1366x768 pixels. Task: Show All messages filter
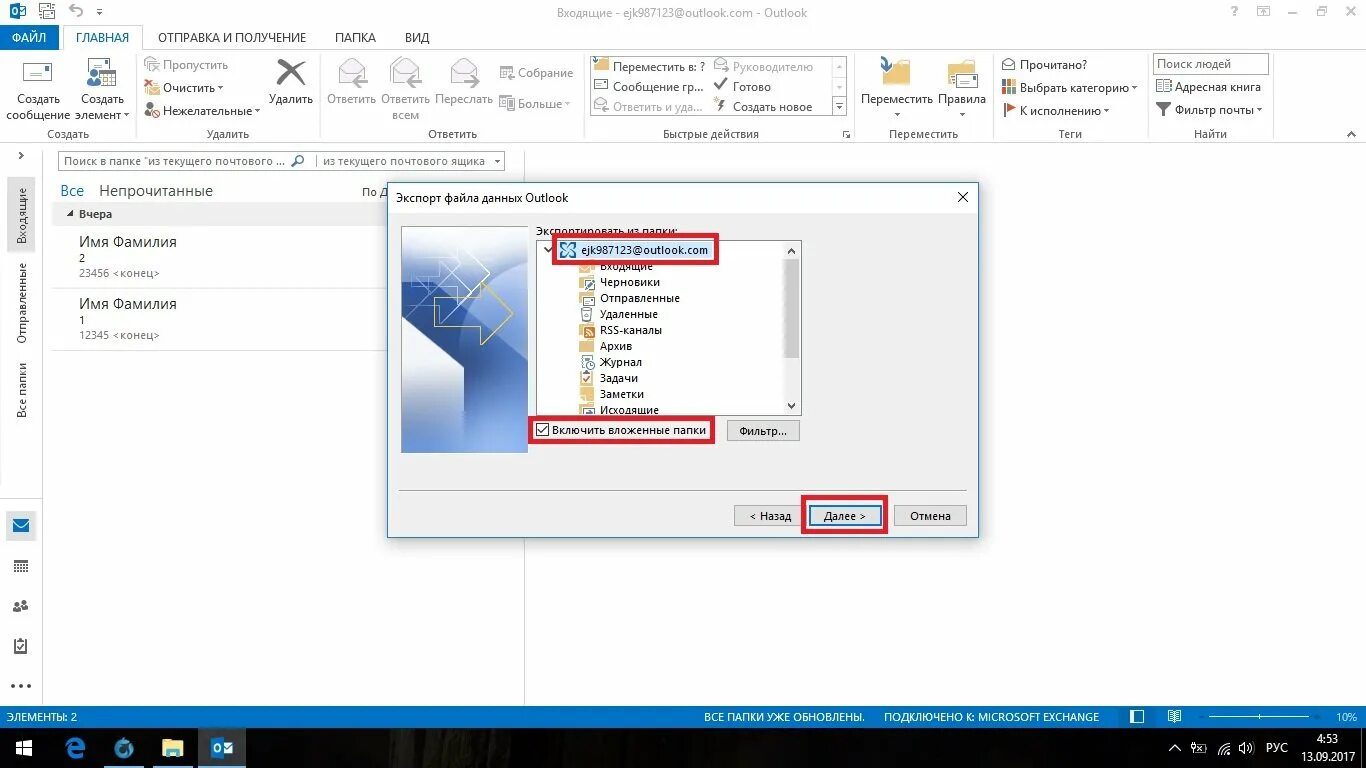(72, 191)
